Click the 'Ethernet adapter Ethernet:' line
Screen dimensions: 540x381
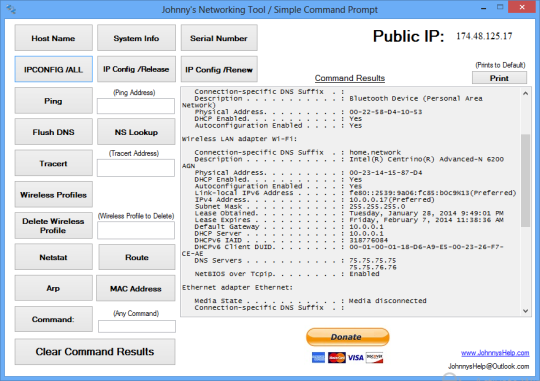point(237,287)
